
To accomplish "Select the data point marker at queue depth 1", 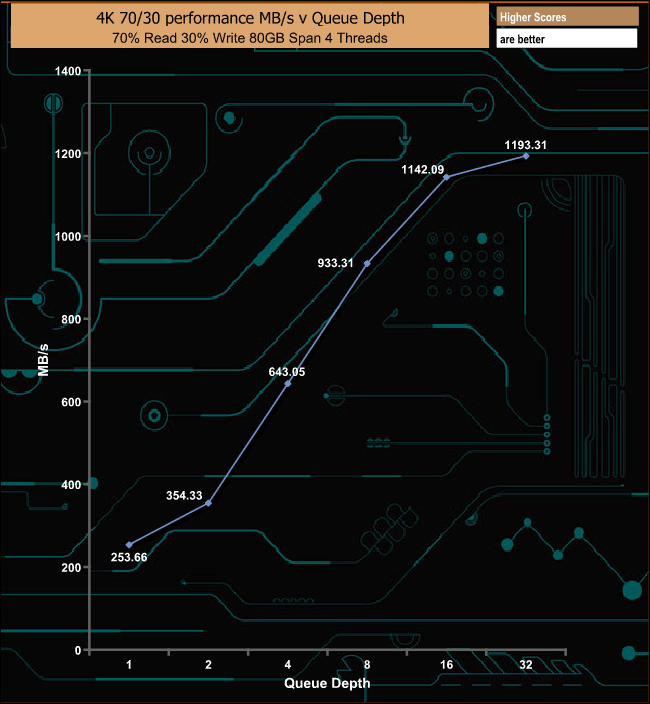I will pyautogui.click(x=129, y=545).
